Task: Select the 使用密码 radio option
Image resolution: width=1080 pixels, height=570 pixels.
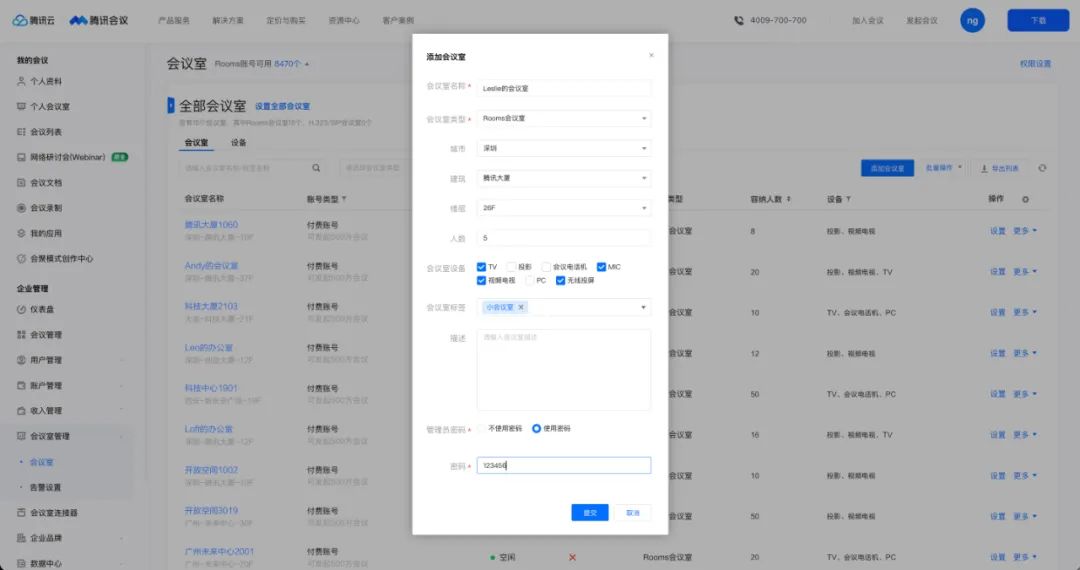Action: tap(537, 429)
